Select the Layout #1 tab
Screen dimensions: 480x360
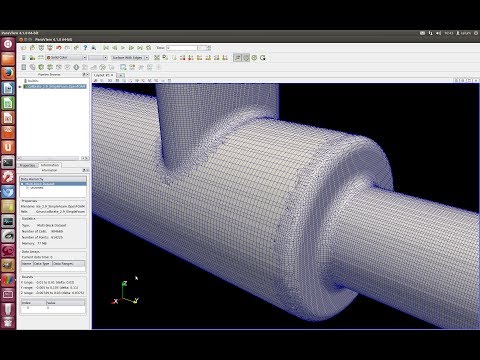(104, 75)
